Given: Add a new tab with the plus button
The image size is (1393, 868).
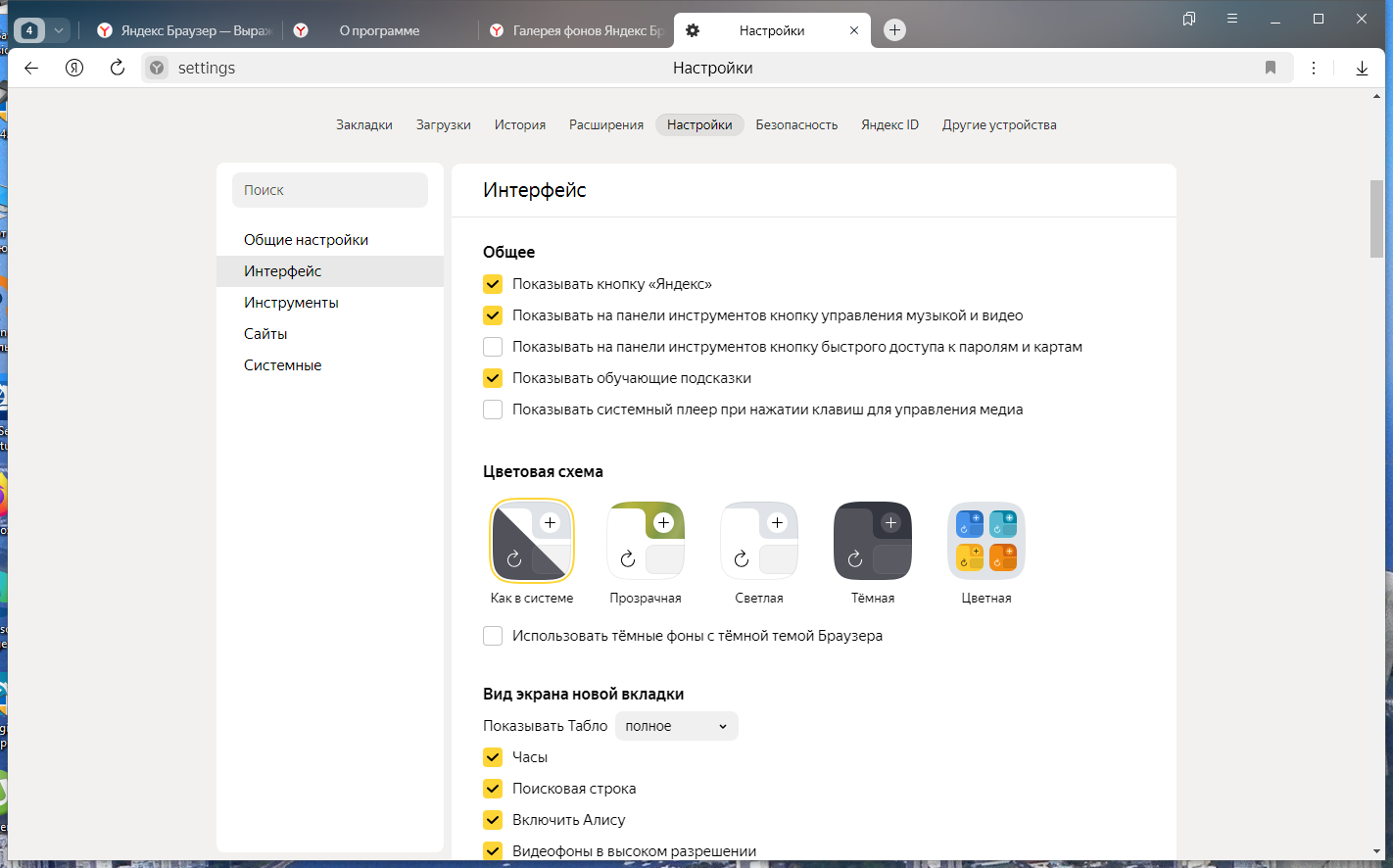Looking at the screenshot, I should click(x=894, y=30).
